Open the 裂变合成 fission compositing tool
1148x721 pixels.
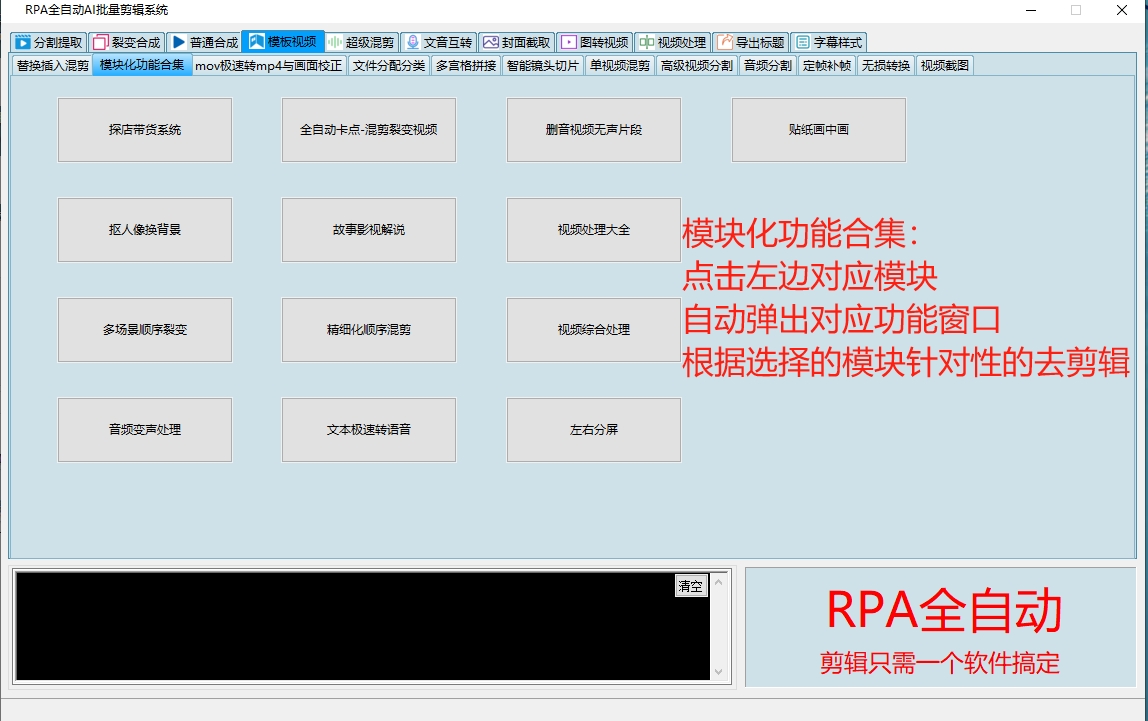pos(100,42)
